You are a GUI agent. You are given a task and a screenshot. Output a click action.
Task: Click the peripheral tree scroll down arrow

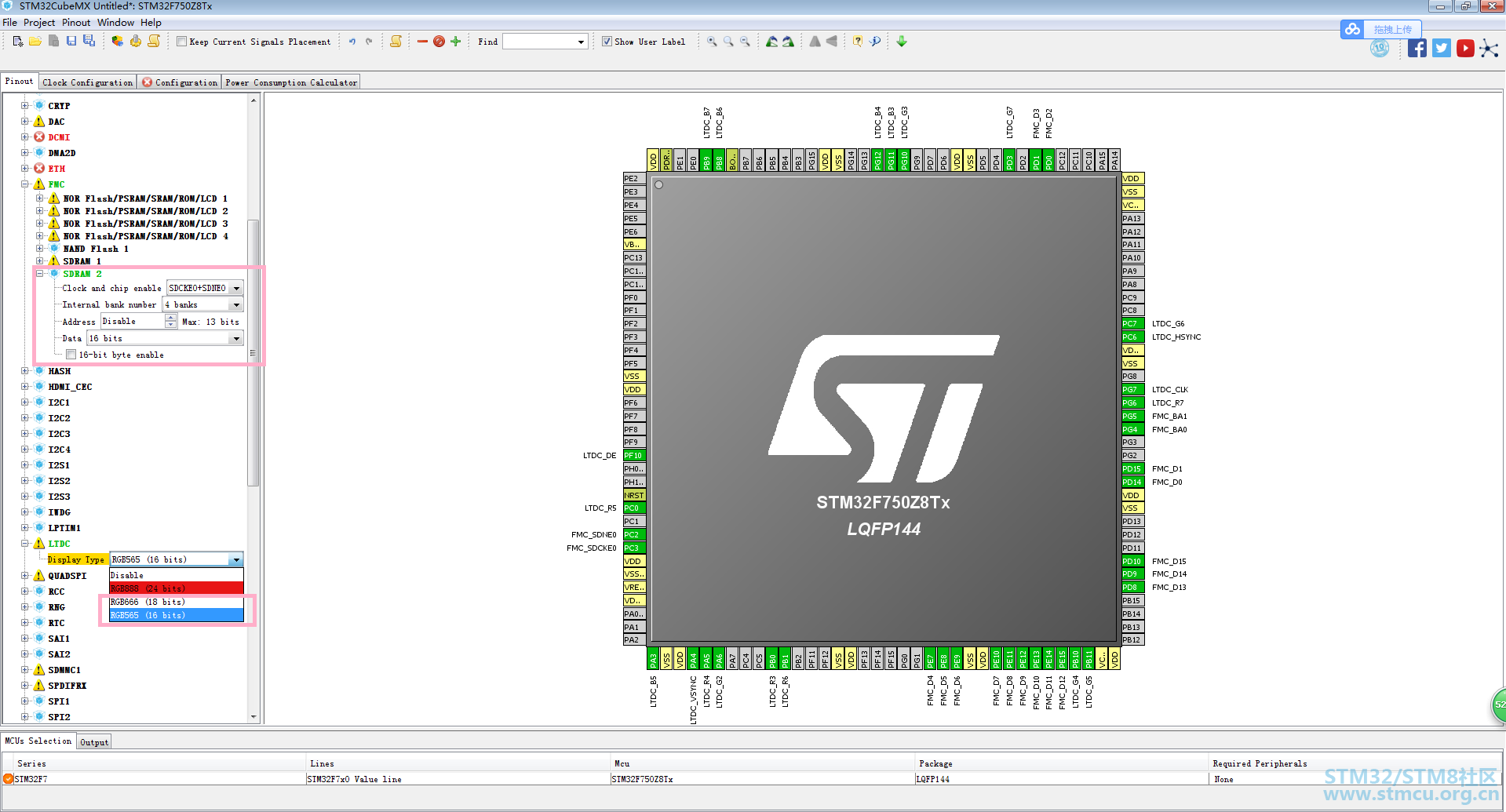[x=253, y=716]
